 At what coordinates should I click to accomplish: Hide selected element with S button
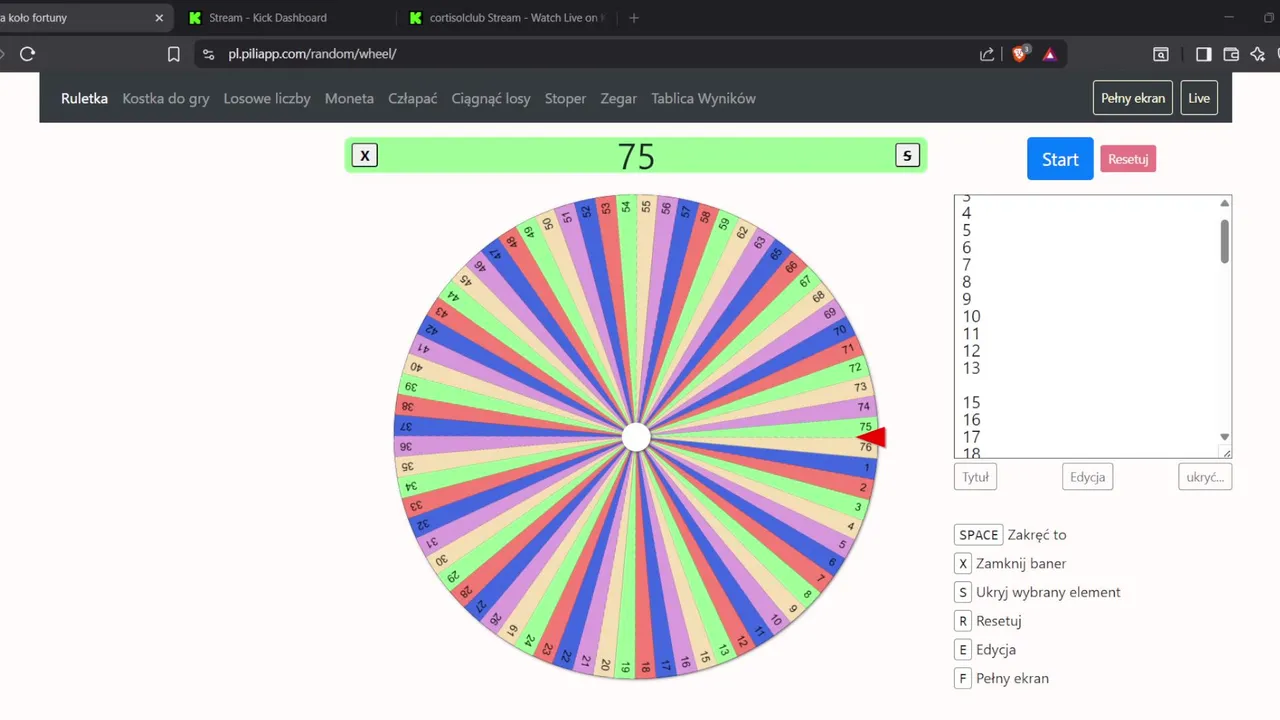(907, 155)
